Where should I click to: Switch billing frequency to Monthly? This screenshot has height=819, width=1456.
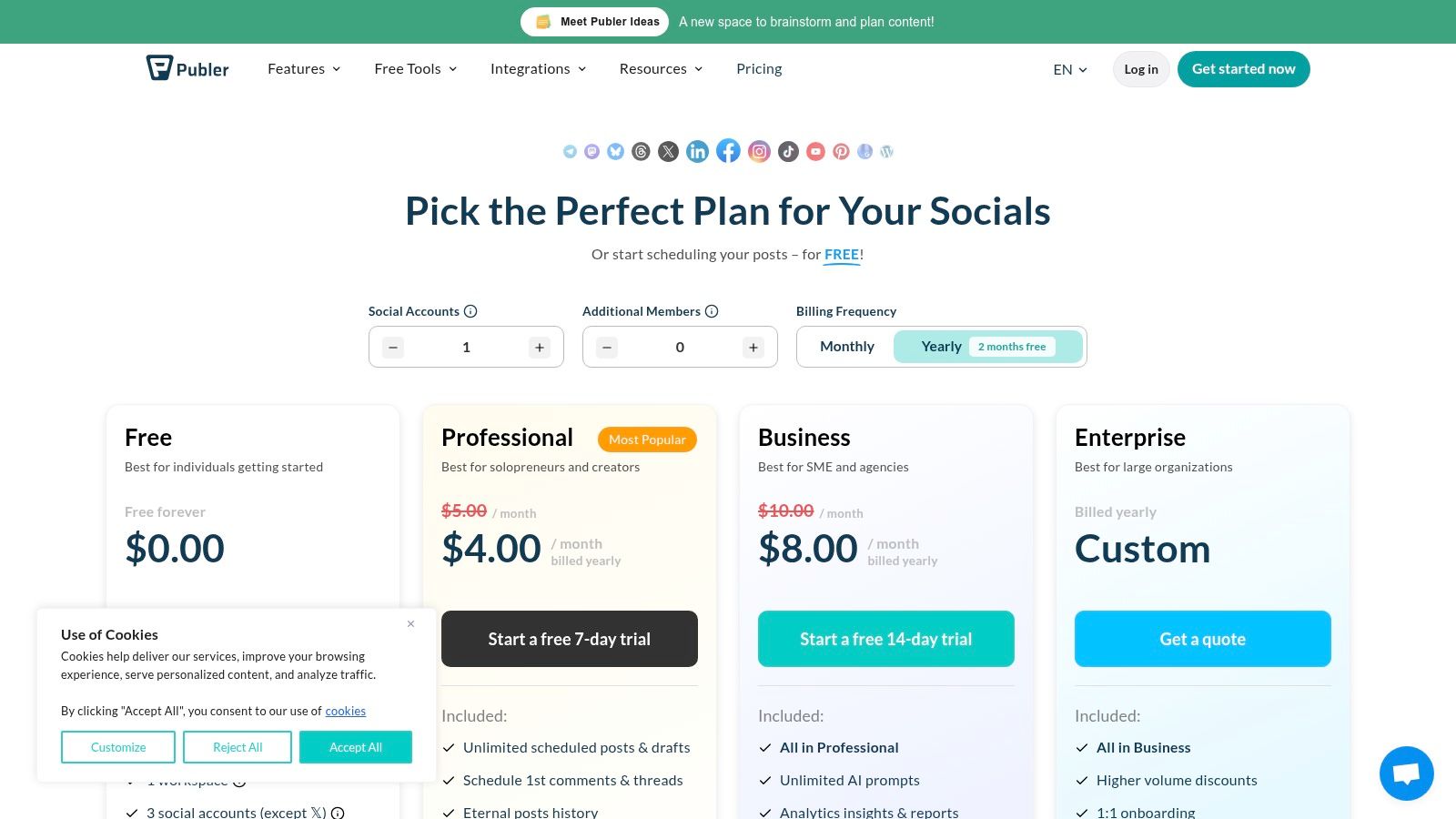846,346
